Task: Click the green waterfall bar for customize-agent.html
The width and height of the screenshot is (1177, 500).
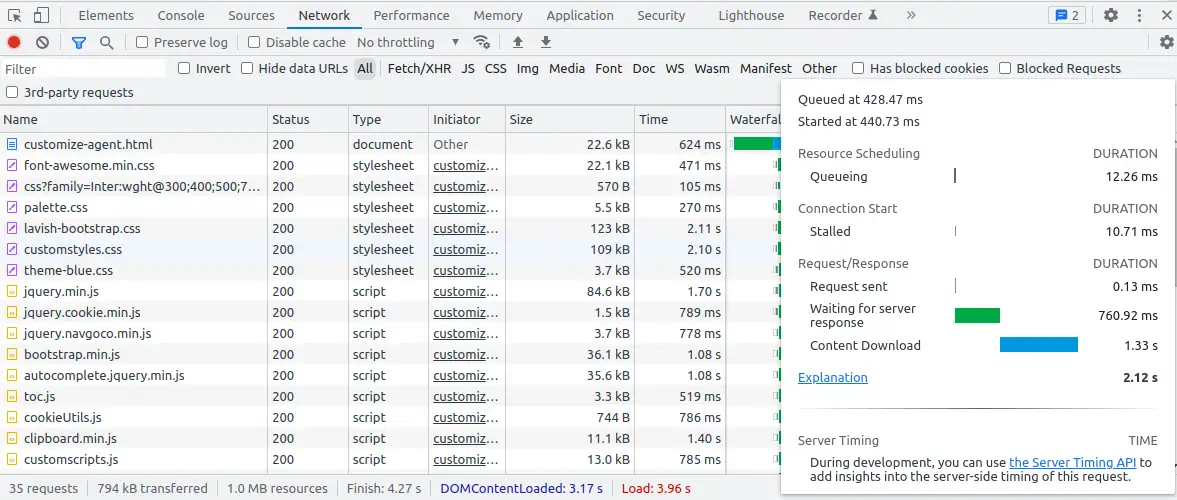Action: click(x=753, y=144)
